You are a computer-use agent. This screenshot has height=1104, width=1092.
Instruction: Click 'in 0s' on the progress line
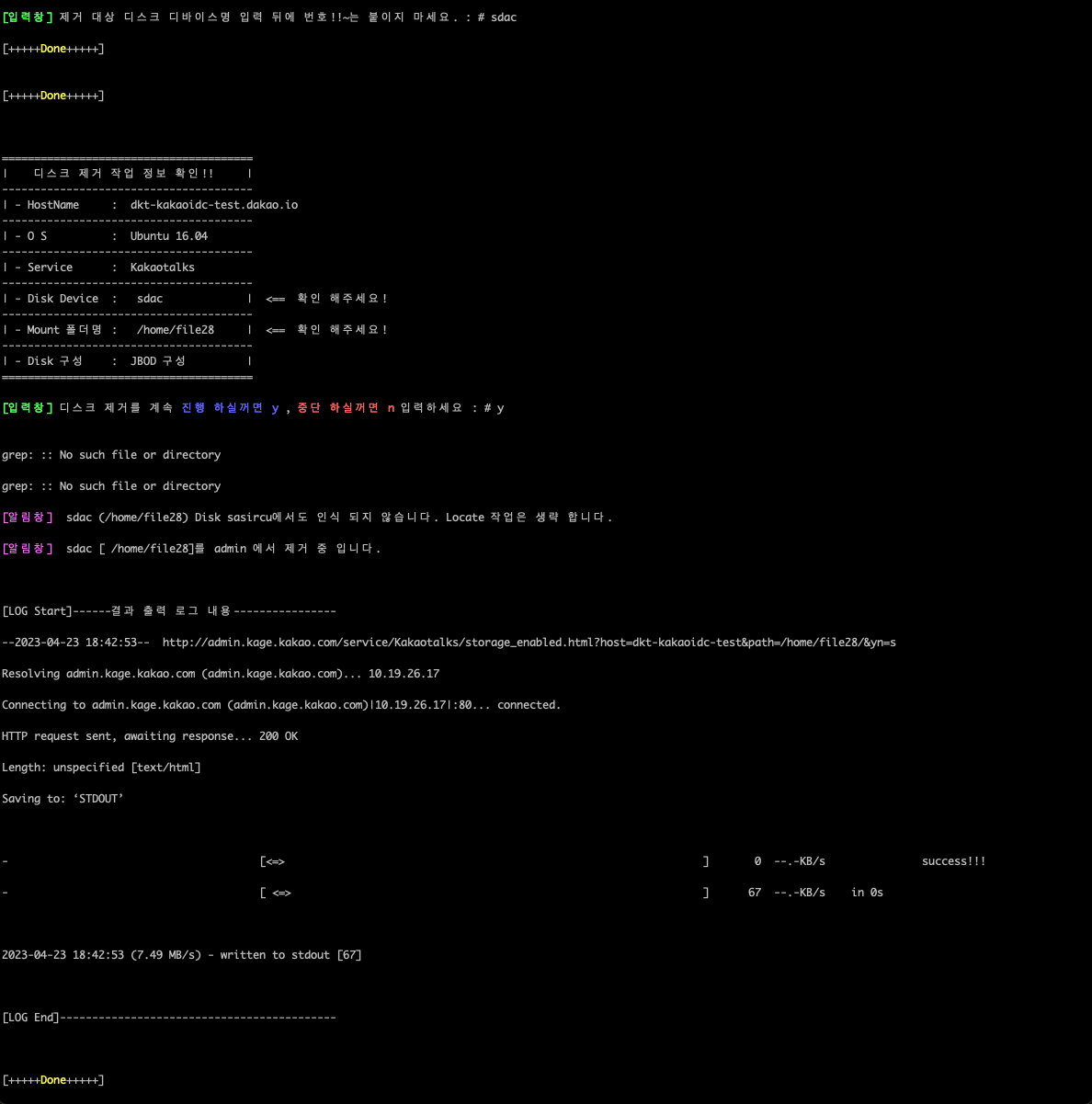pyautogui.click(x=867, y=893)
